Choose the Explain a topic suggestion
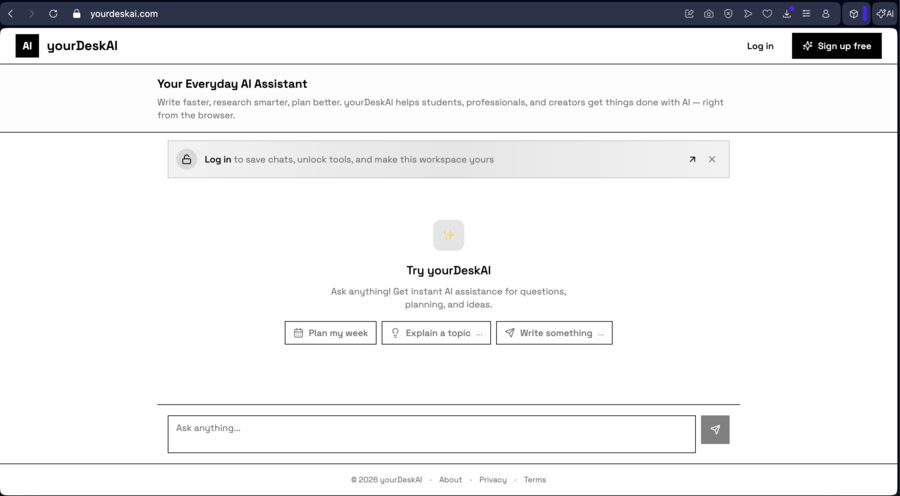Screen dimensions: 900x496 436,333
